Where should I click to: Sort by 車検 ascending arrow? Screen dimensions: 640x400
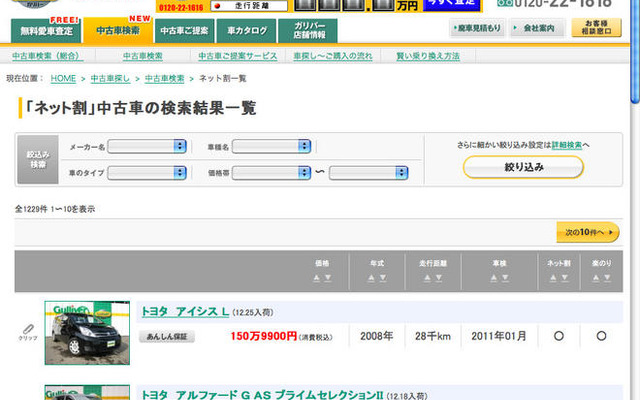494,278
